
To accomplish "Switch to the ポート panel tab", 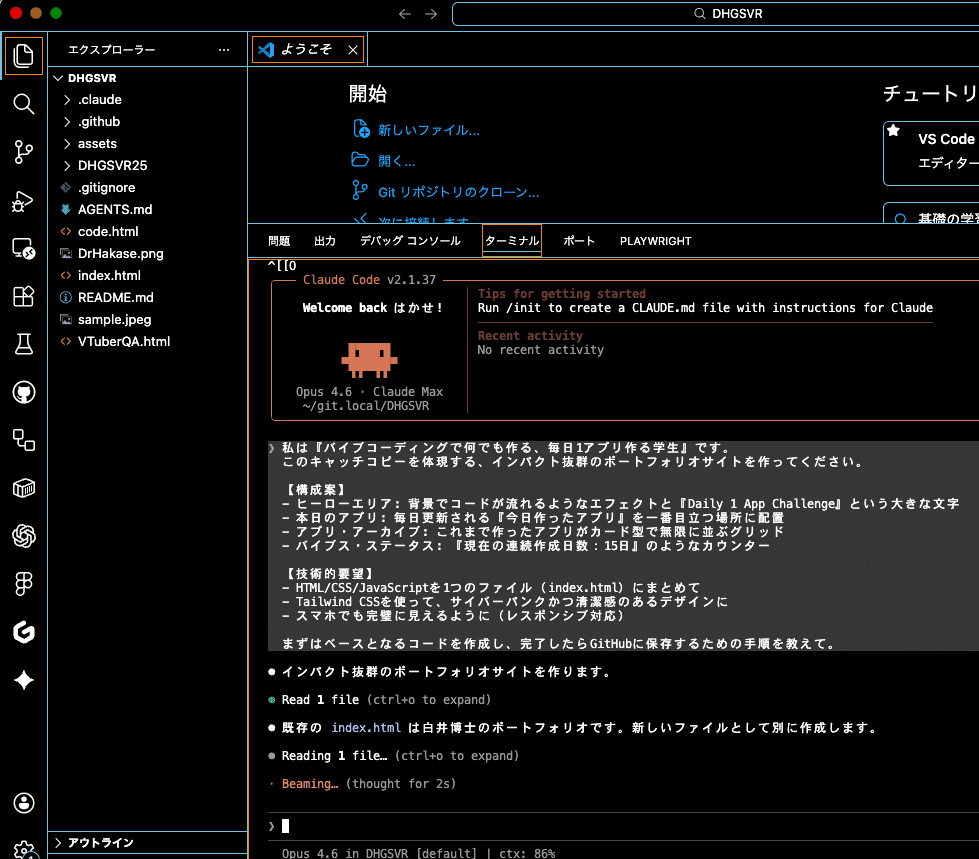I will click(x=579, y=241).
